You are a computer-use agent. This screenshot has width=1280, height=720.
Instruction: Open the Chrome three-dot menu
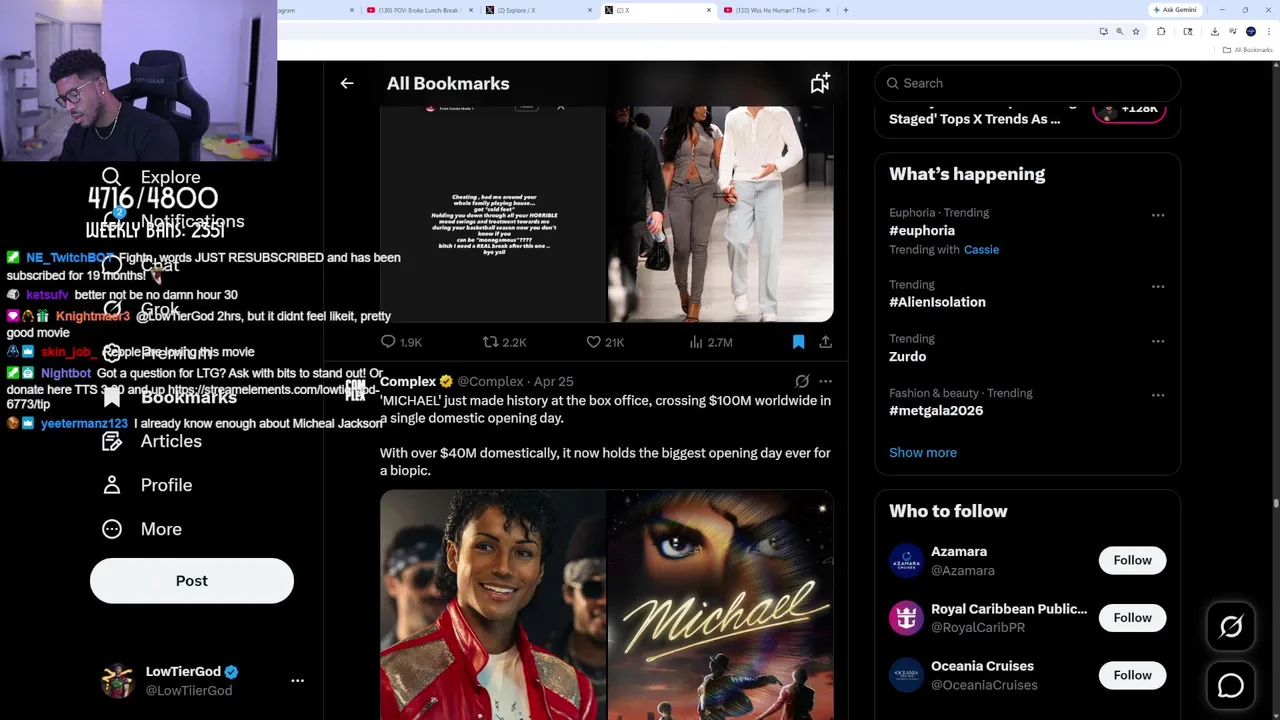(x=1268, y=32)
